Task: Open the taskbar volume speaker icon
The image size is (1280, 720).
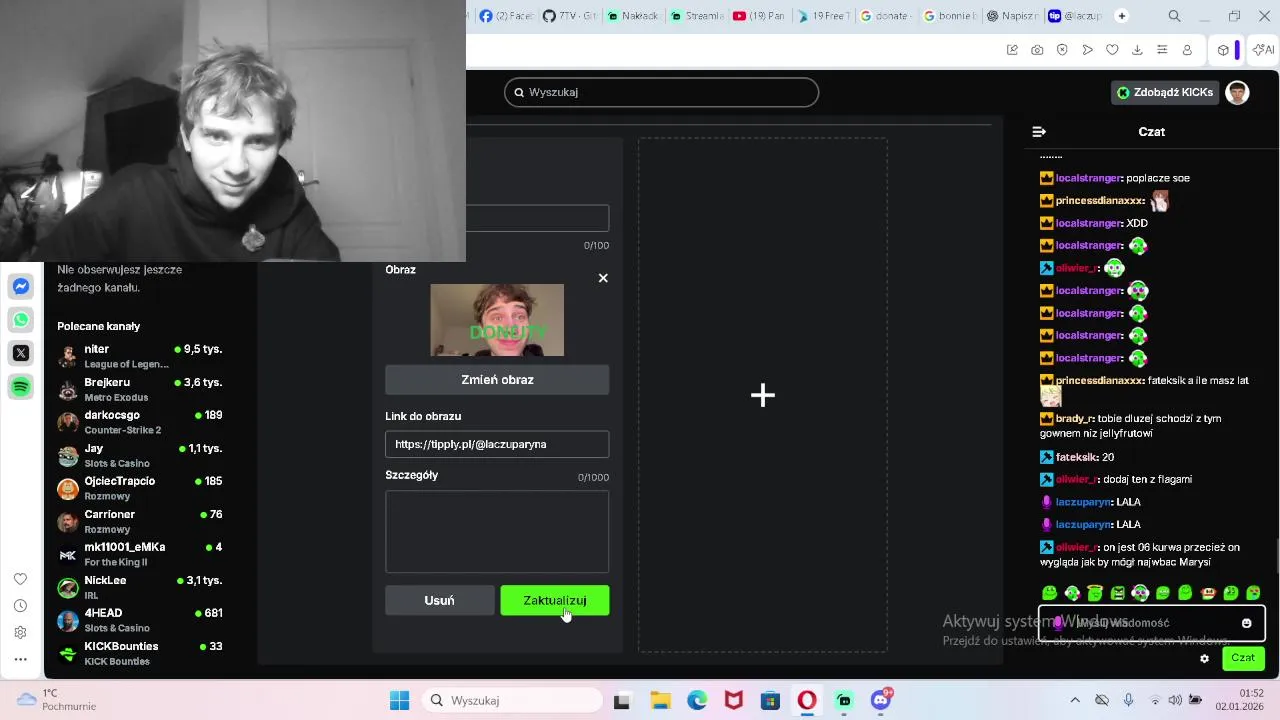Action: (x=1175, y=700)
